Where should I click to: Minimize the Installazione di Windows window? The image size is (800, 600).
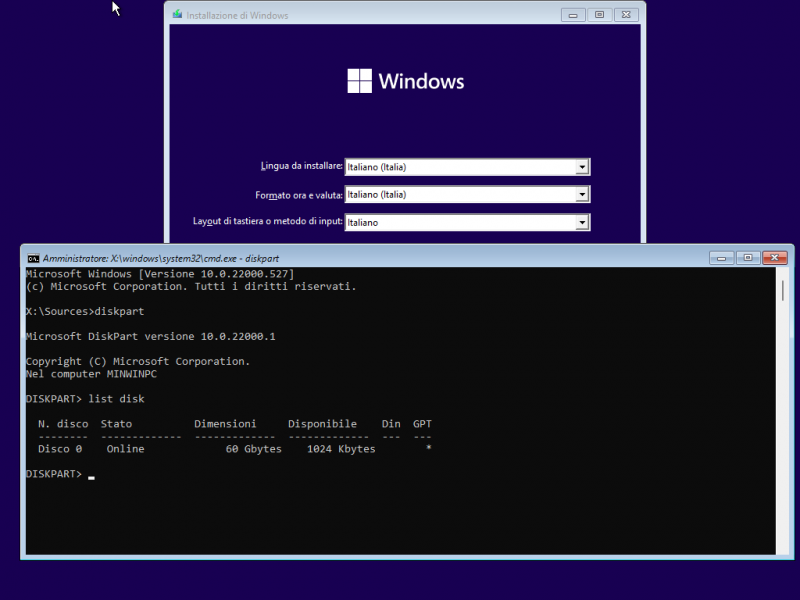tap(573, 15)
